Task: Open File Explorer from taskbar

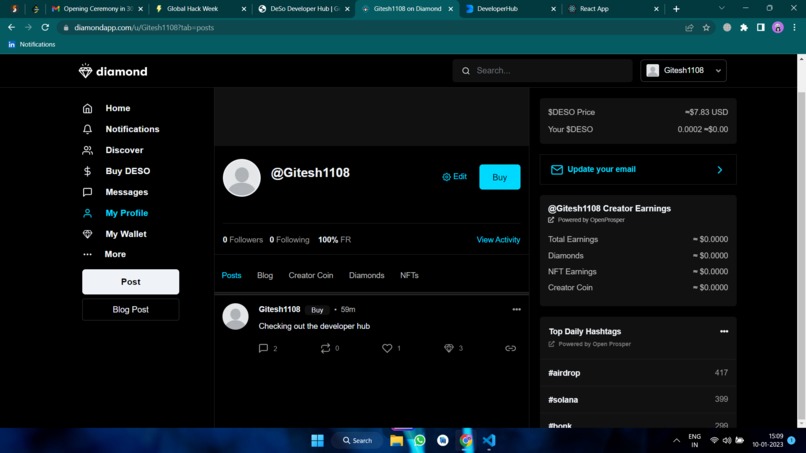Action: point(396,441)
